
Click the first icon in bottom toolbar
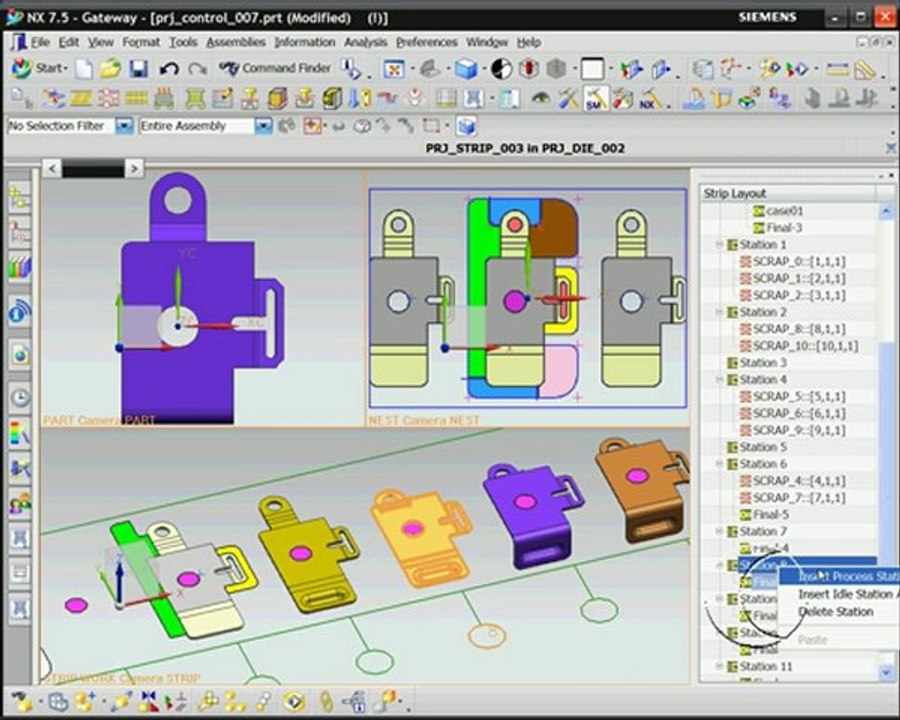tap(22, 701)
